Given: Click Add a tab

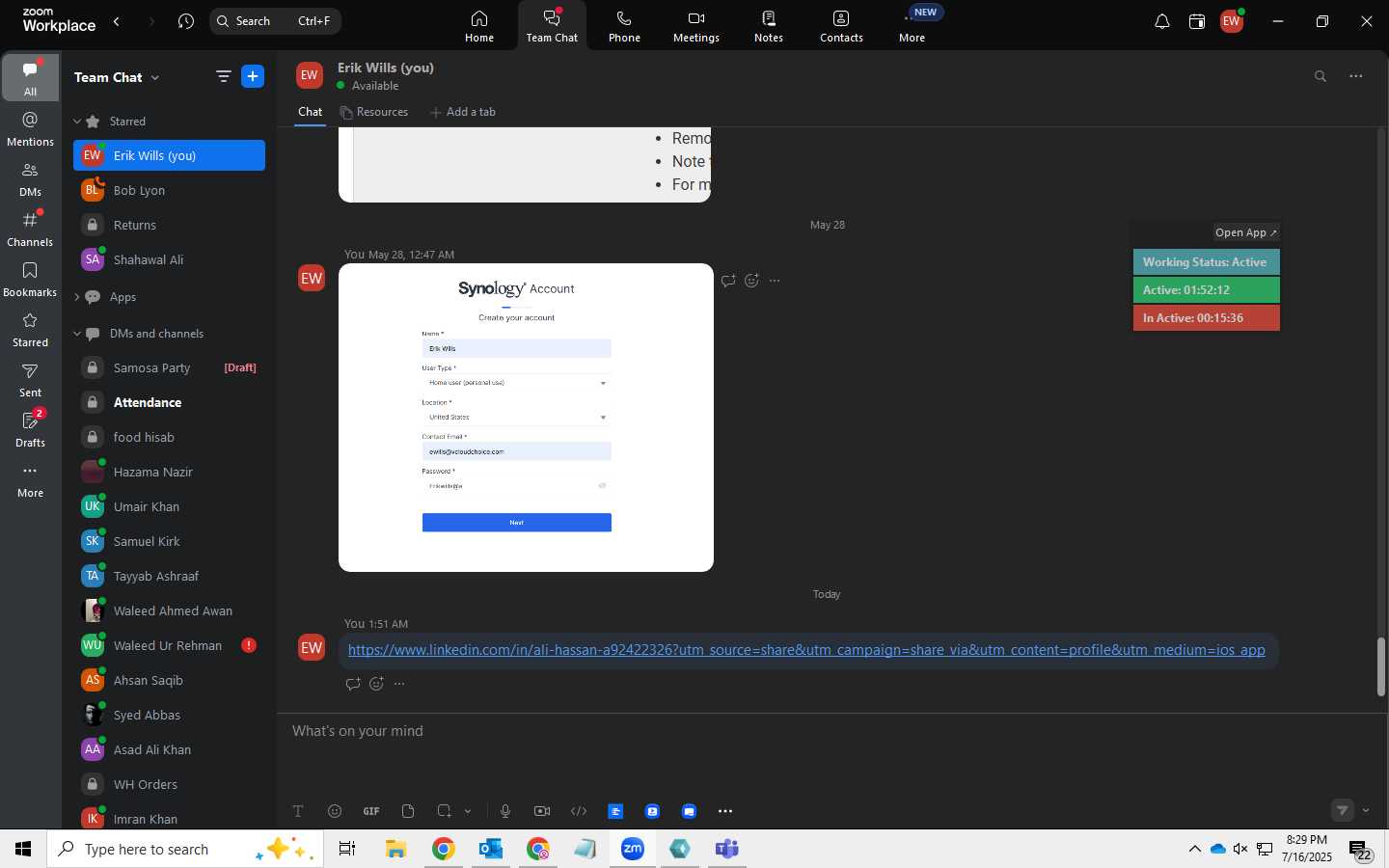Looking at the screenshot, I should [463, 112].
